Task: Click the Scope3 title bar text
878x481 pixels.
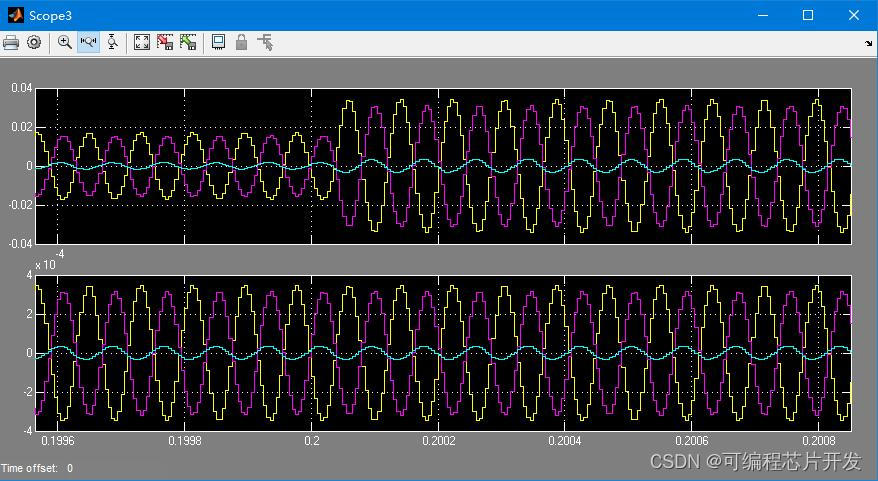Action: click(50, 16)
